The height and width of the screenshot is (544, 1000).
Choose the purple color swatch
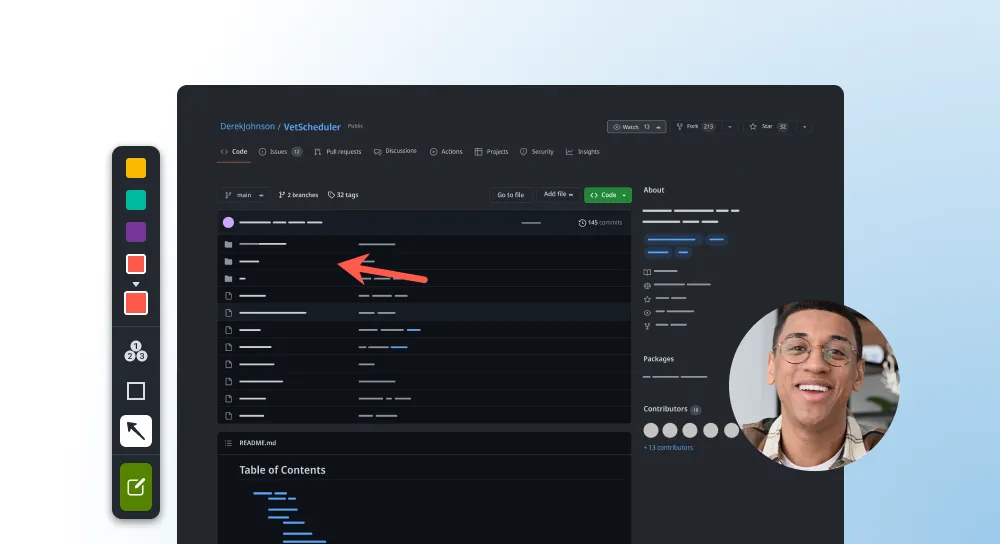tap(136, 232)
